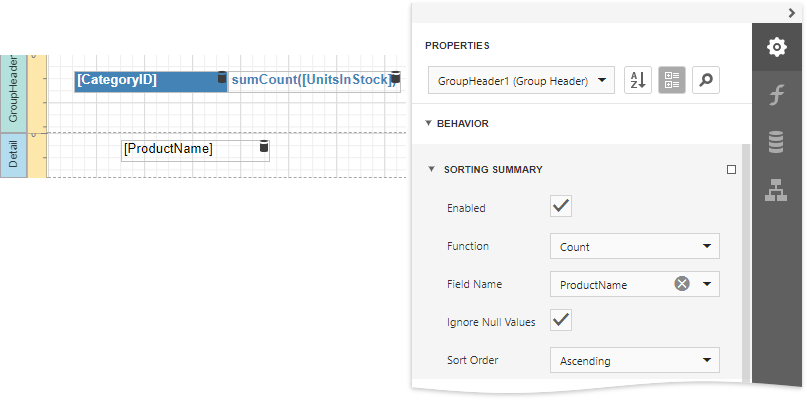This screenshot has width=807, height=400.
Task: Open the Report Explorer hierarchy tab
Action: tap(776, 190)
